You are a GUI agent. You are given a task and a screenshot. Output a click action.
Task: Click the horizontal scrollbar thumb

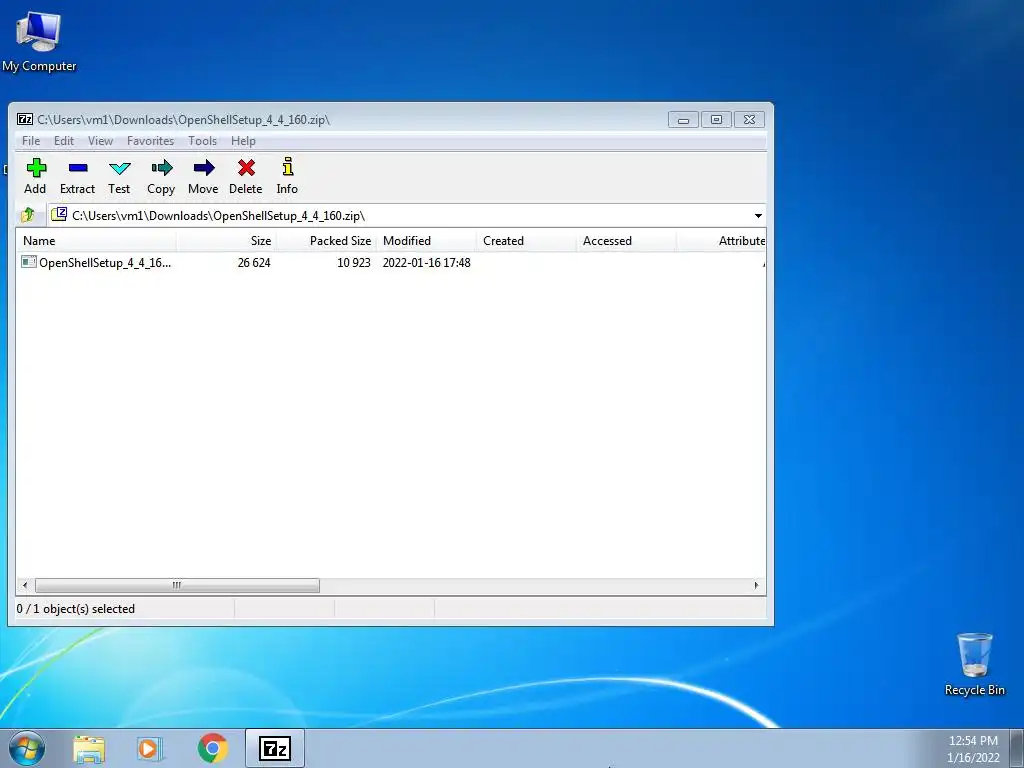(177, 585)
